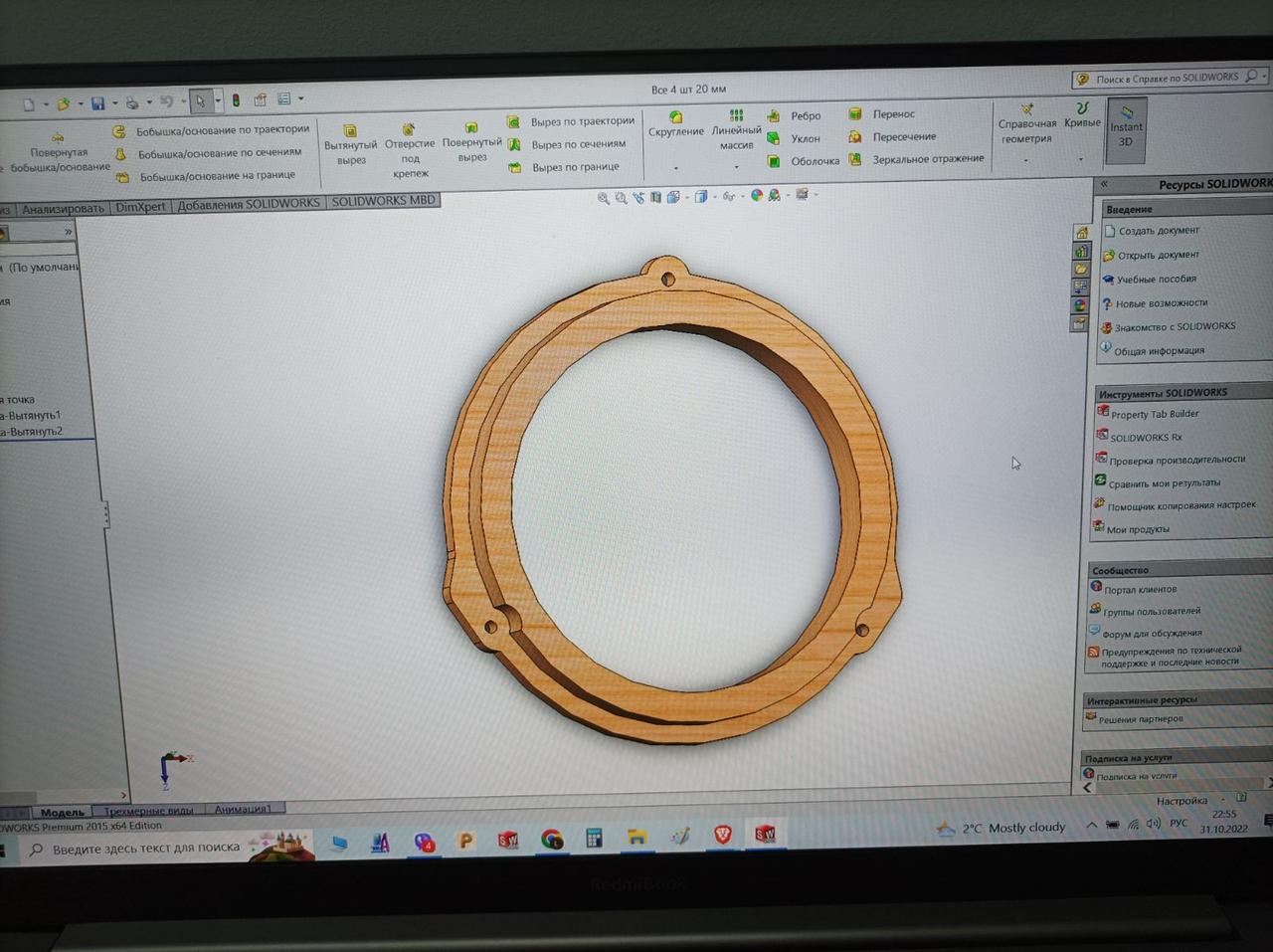
Task: Click the Open file folder icon
Action: (64, 103)
